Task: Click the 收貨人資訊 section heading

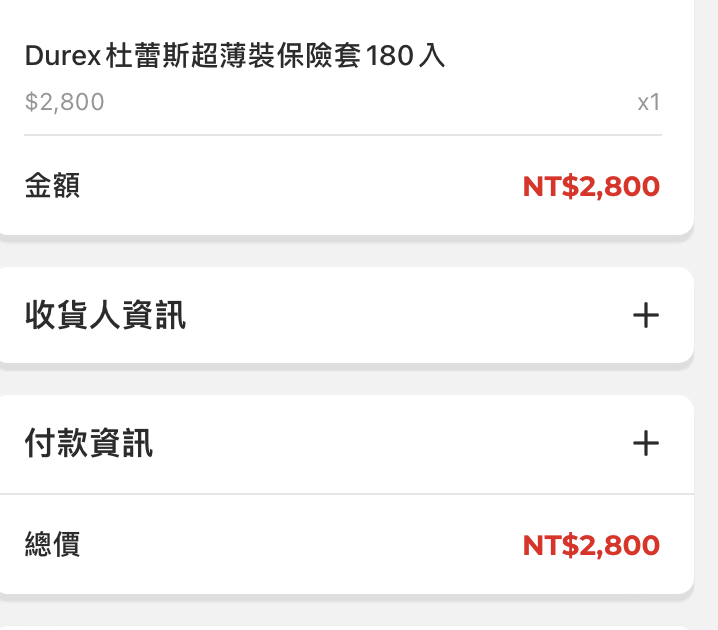Action: 105,316
